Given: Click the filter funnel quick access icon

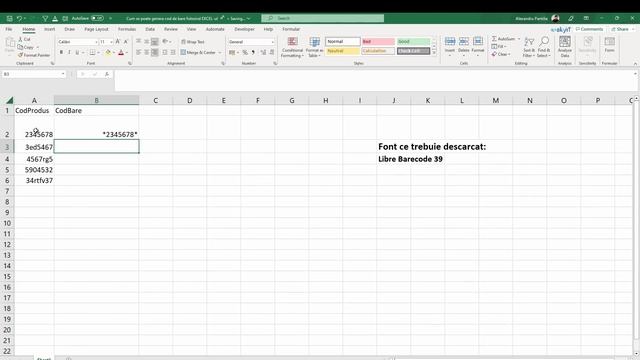Looking at the screenshot, I should tap(45, 18).
